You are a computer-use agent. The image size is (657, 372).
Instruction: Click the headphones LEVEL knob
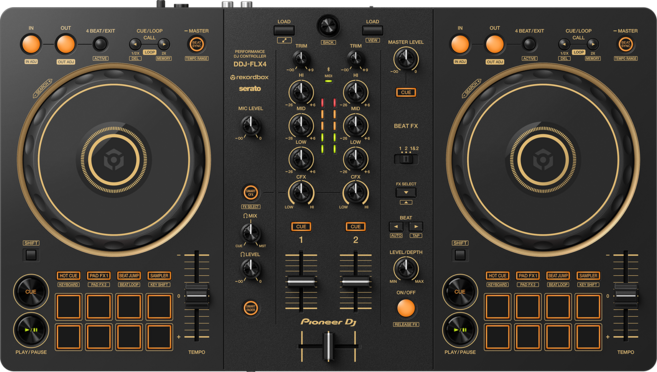[x=251, y=269]
